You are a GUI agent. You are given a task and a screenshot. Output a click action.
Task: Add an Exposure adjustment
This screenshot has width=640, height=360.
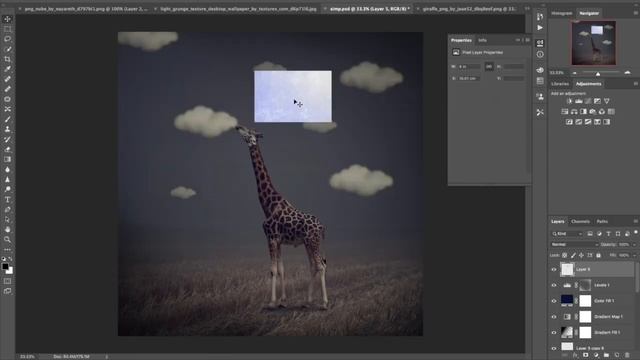point(597,101)
